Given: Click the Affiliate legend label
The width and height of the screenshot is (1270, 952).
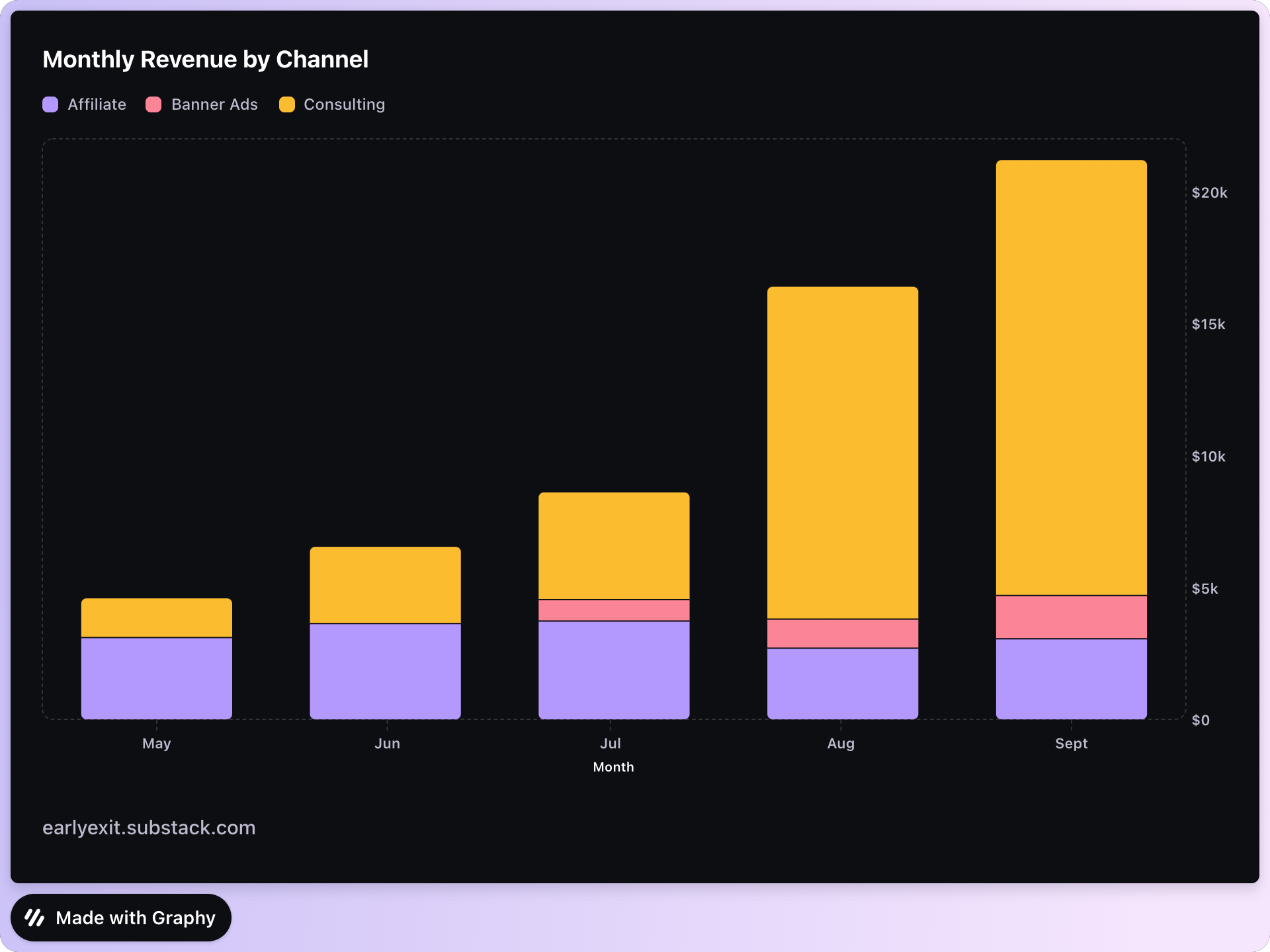Looking at the screenshot, I should click(97, 104).
